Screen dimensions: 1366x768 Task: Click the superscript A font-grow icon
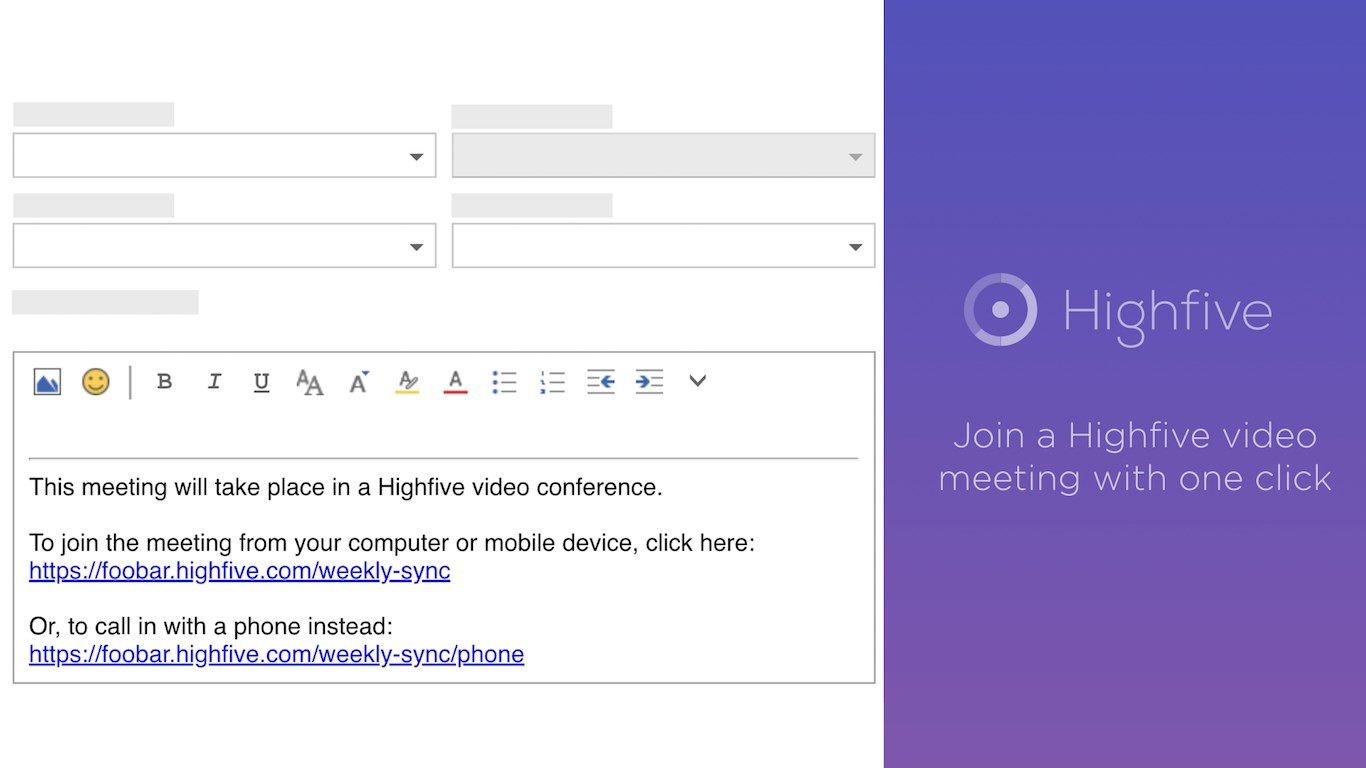(359, 382)
